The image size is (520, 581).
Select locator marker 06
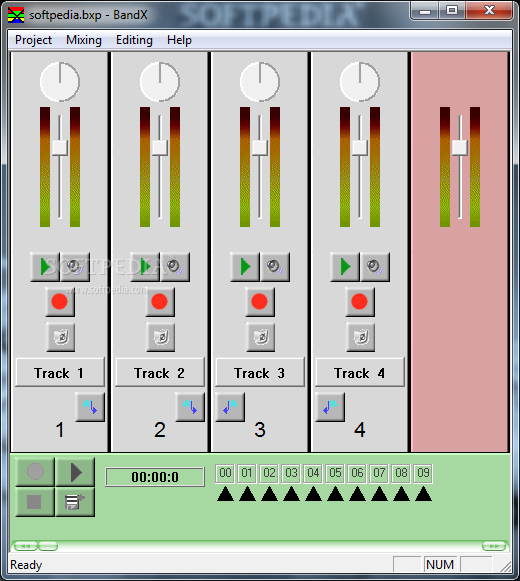tap(357, 473)
